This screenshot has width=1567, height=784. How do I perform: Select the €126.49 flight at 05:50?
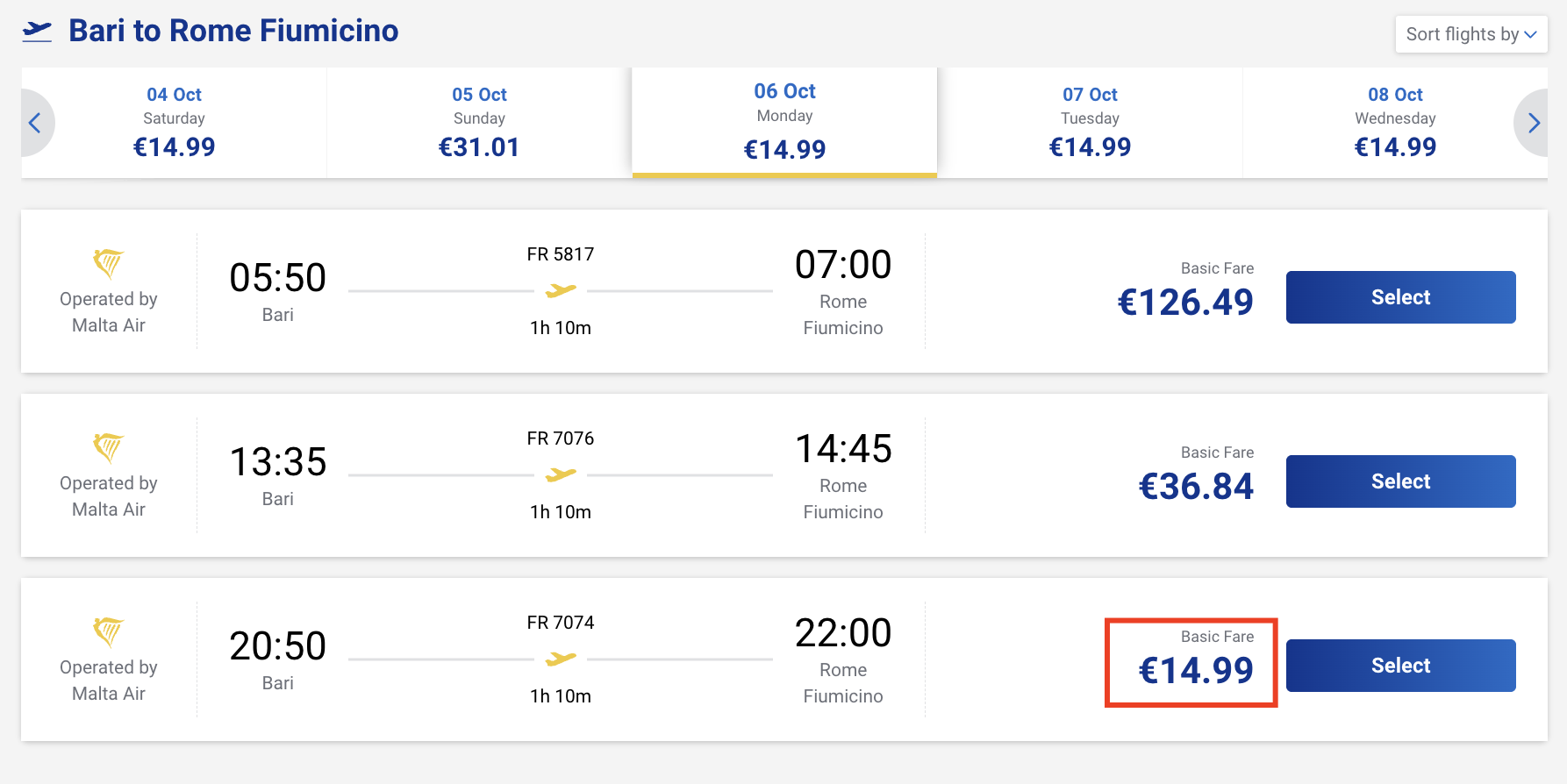click(1401, 297)
